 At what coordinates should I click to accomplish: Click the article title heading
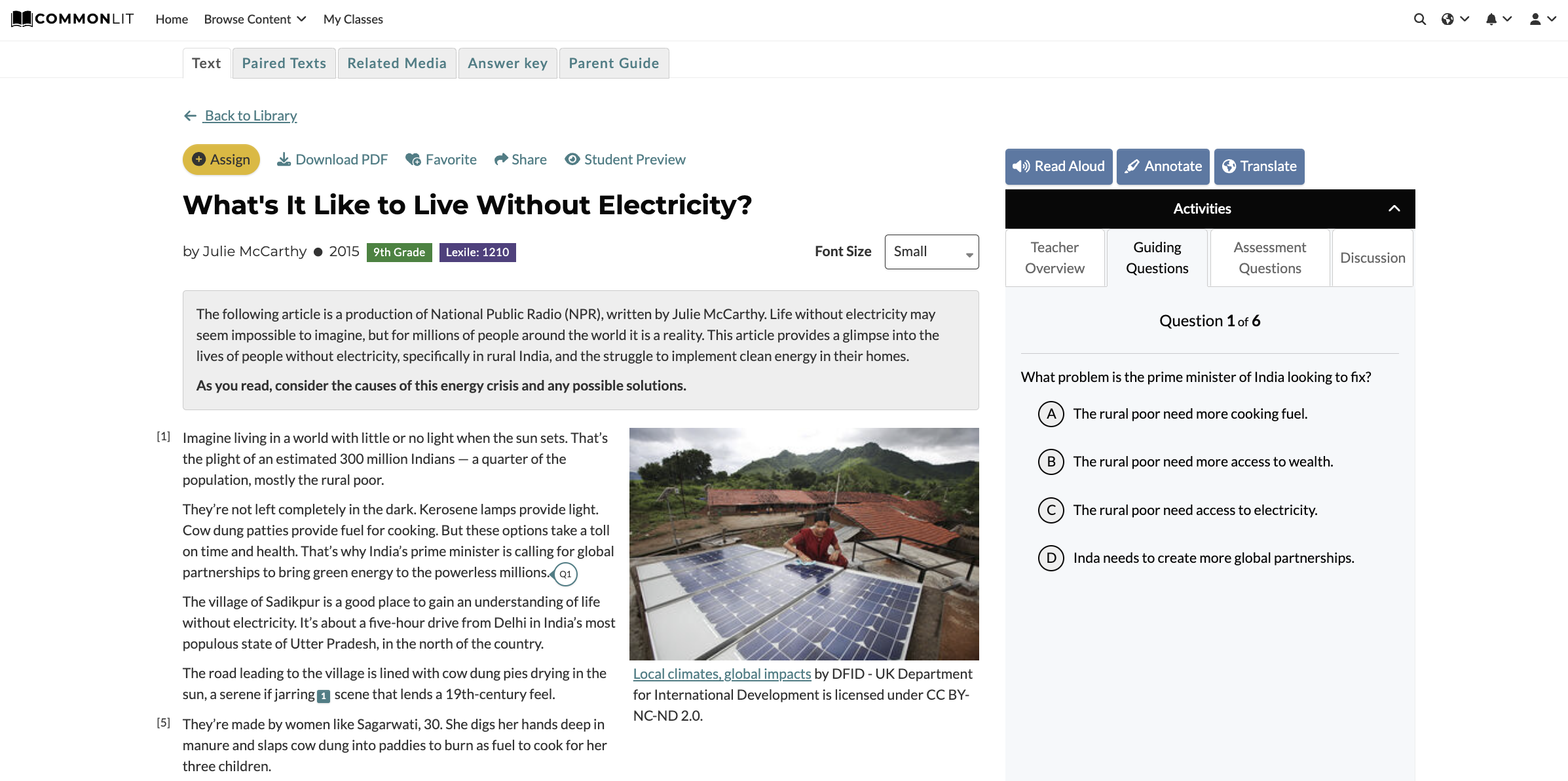(x=467, y=205)
